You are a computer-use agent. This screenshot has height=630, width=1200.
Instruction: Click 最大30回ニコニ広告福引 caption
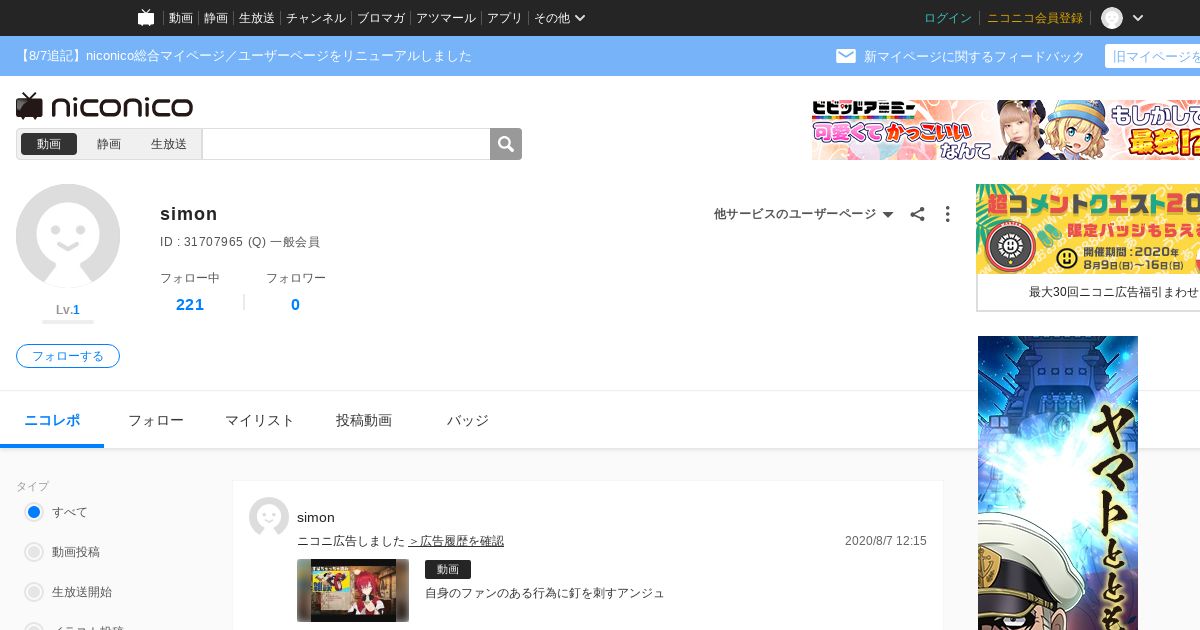coord(1113,292)
